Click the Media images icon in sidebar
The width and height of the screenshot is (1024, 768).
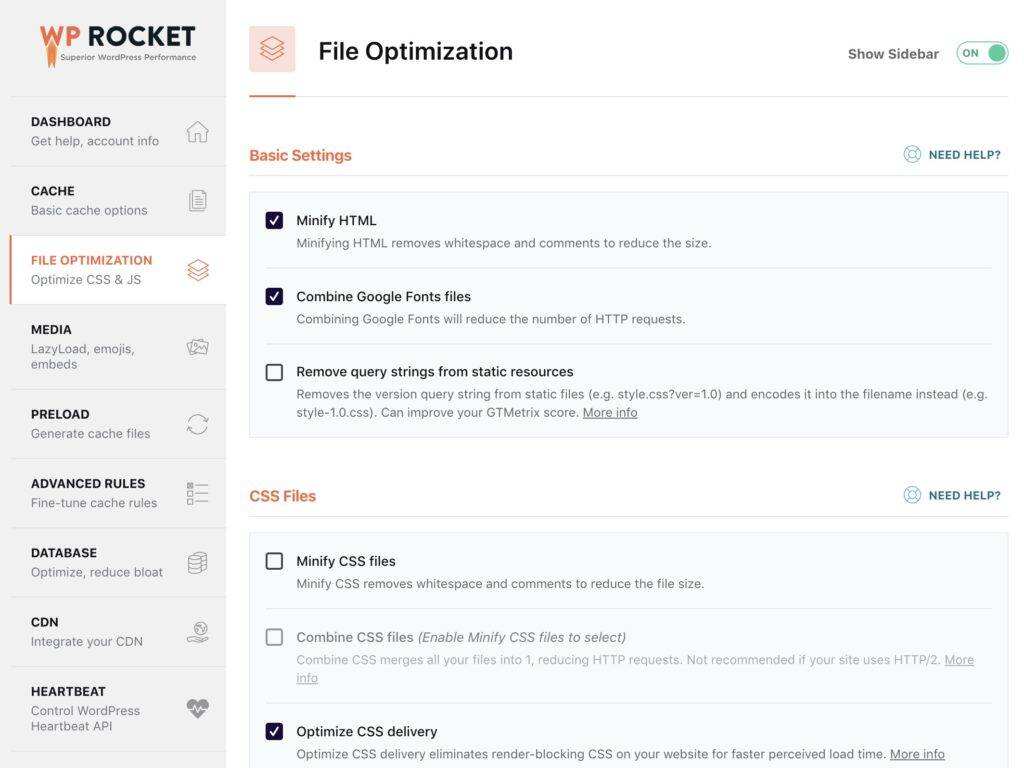pos(197,347)
